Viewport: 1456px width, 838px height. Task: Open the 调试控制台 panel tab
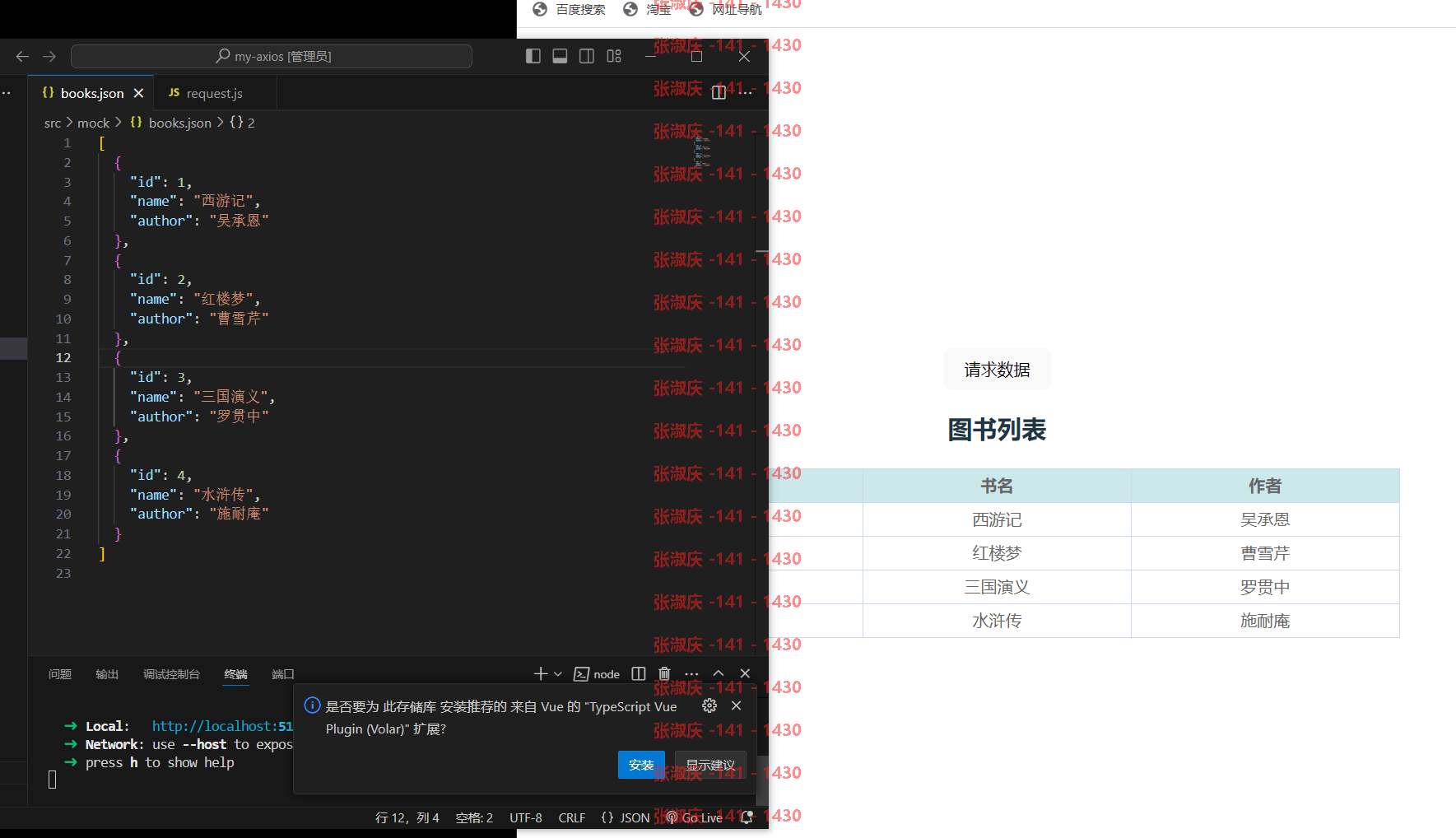pos(171,674)
